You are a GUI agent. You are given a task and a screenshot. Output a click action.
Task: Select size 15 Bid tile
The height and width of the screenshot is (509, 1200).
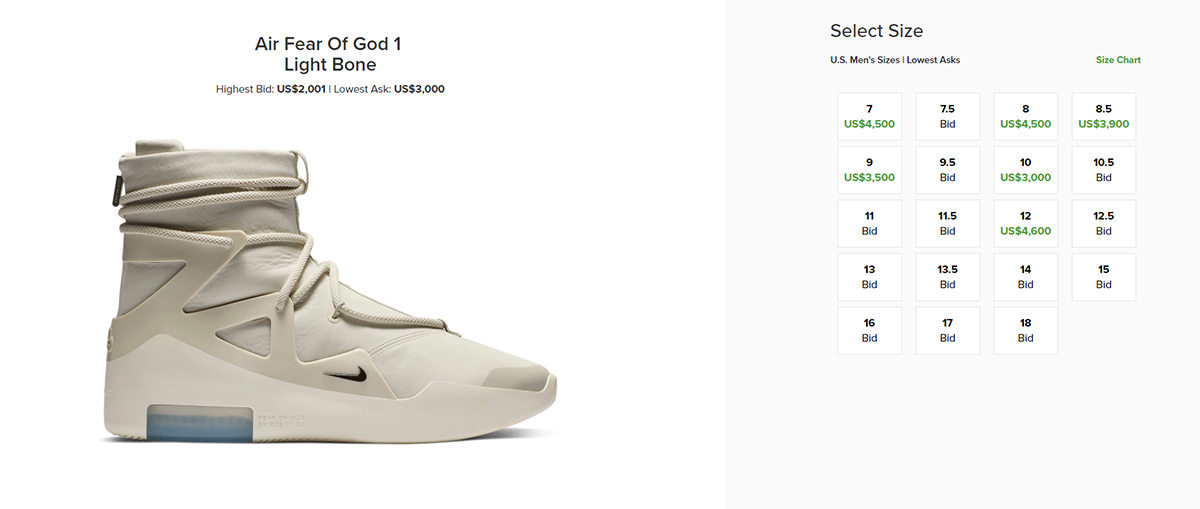point(1103,277)
